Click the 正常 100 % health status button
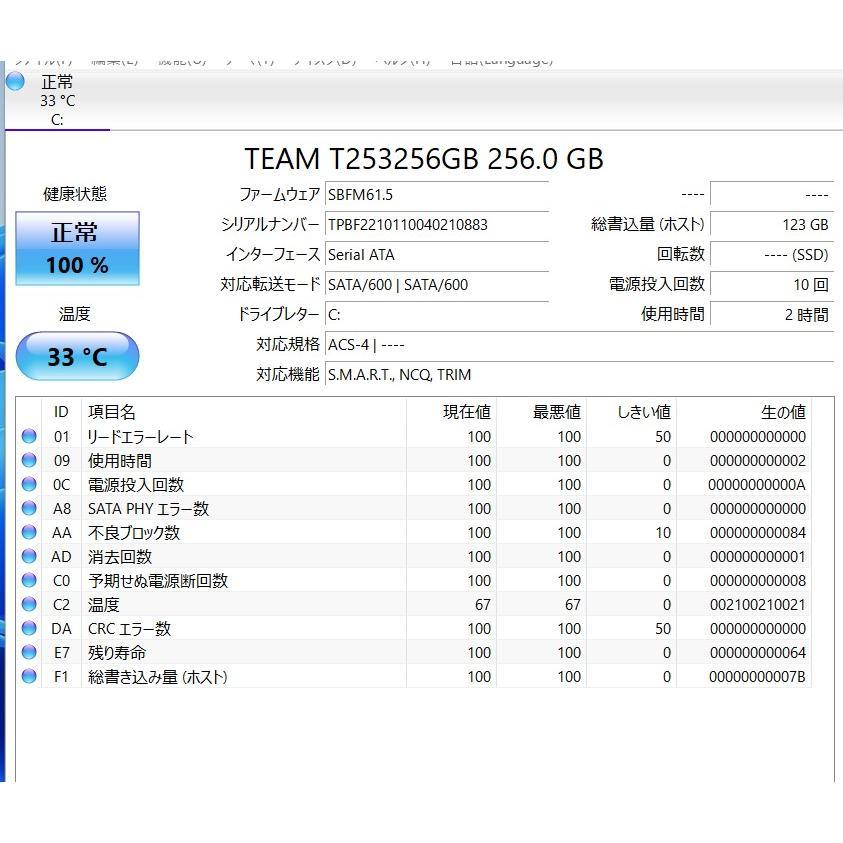 point(77,248)
